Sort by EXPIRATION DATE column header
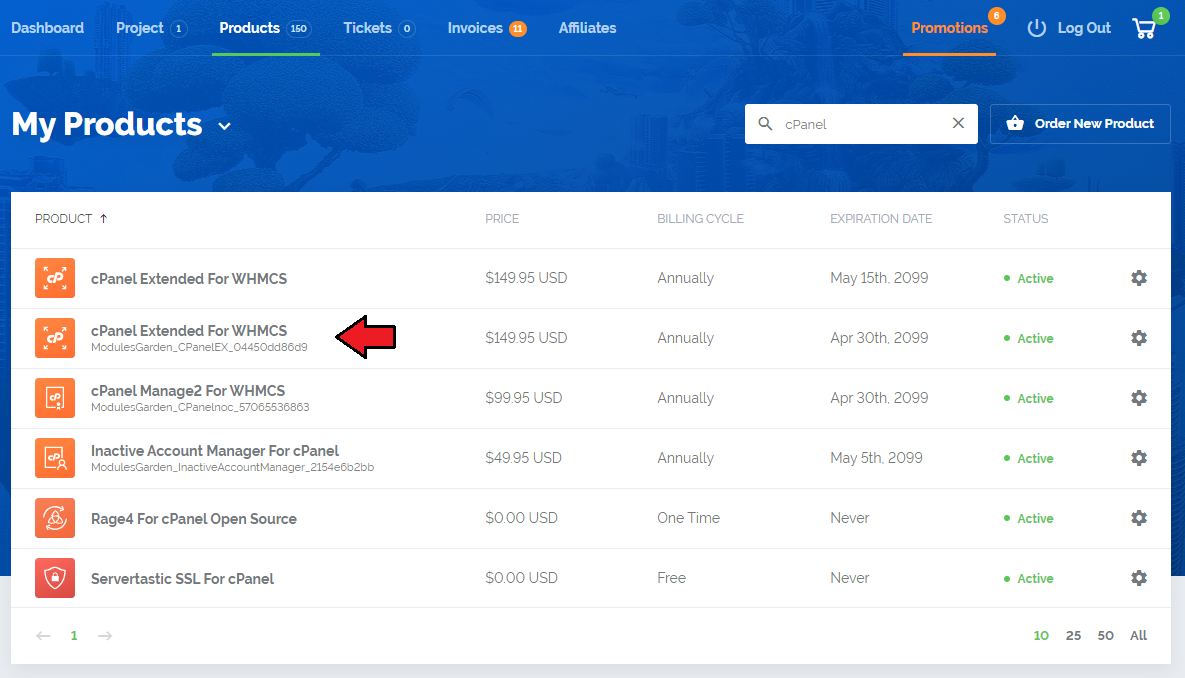 [x=881, y=218]
